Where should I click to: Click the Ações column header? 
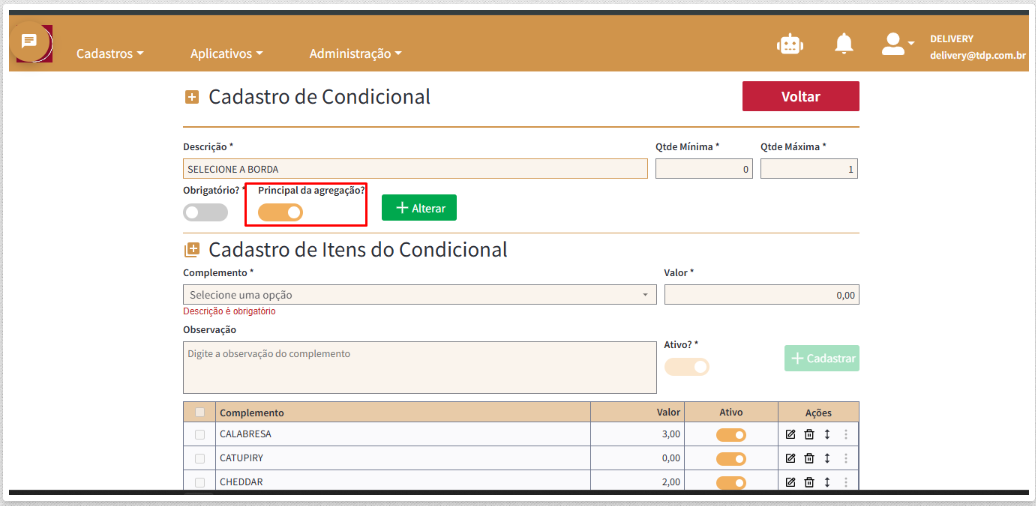click(x=818, y=412)
